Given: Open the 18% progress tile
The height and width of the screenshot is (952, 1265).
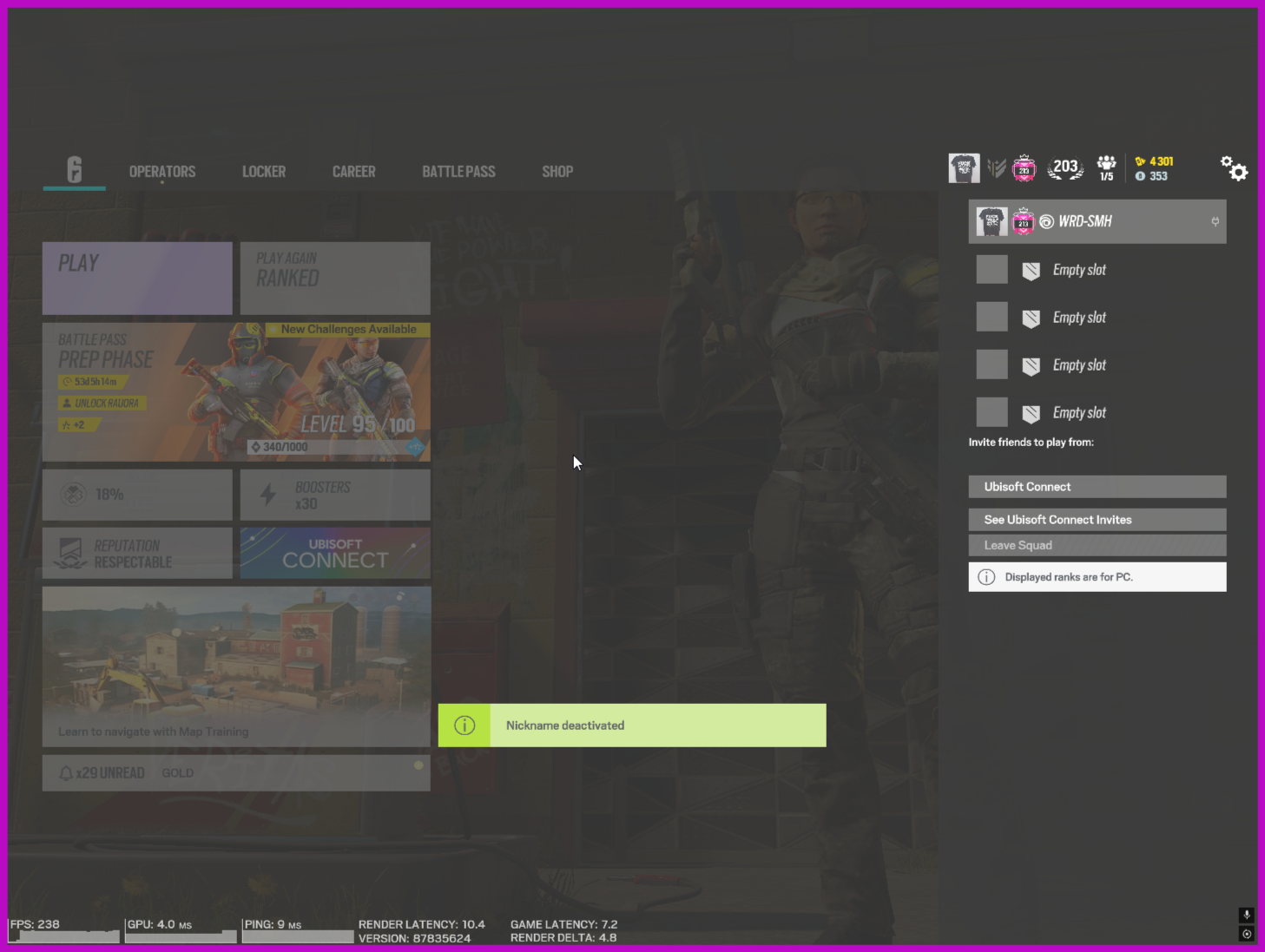Looking at the screenshot, I should pos(137,495).
